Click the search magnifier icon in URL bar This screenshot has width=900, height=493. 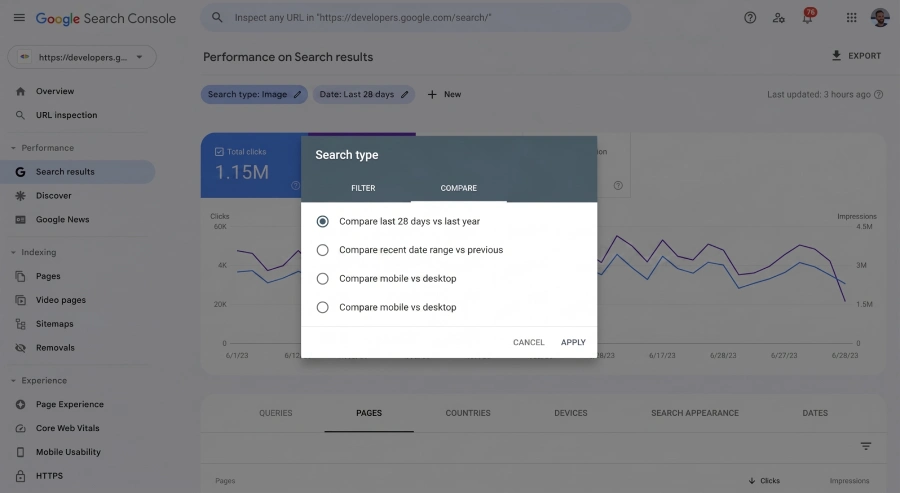(x=217, y=18)
